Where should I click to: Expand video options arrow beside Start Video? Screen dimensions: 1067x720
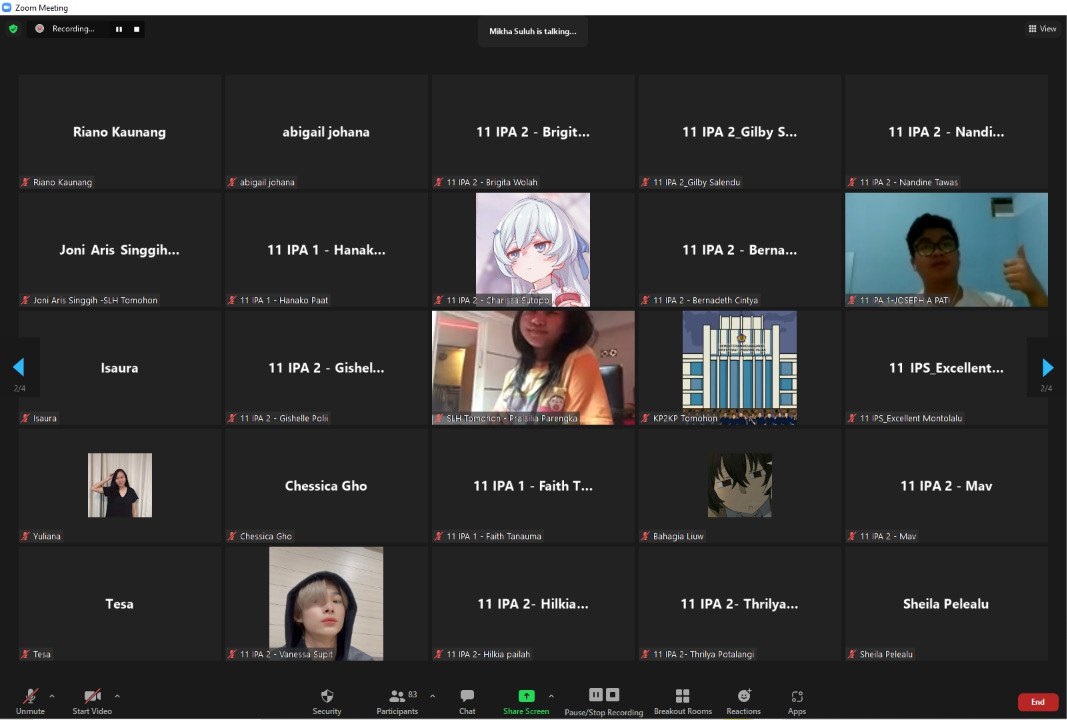point(117,696)
